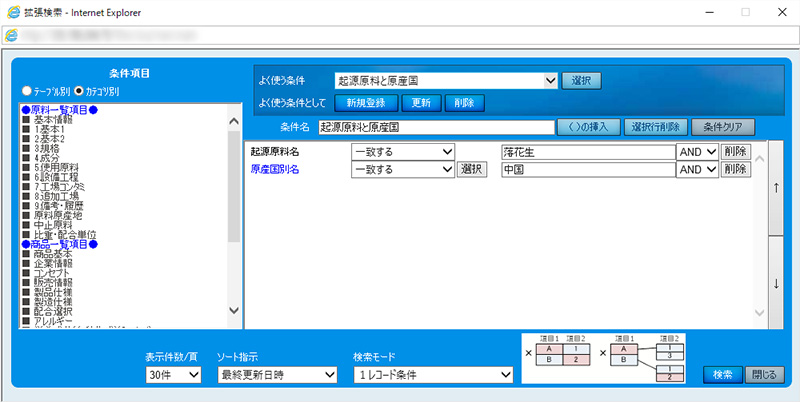Open AND operator dropdown for 起源原料名 row
The width and height of the screenshot is (800, 402).
698,152
